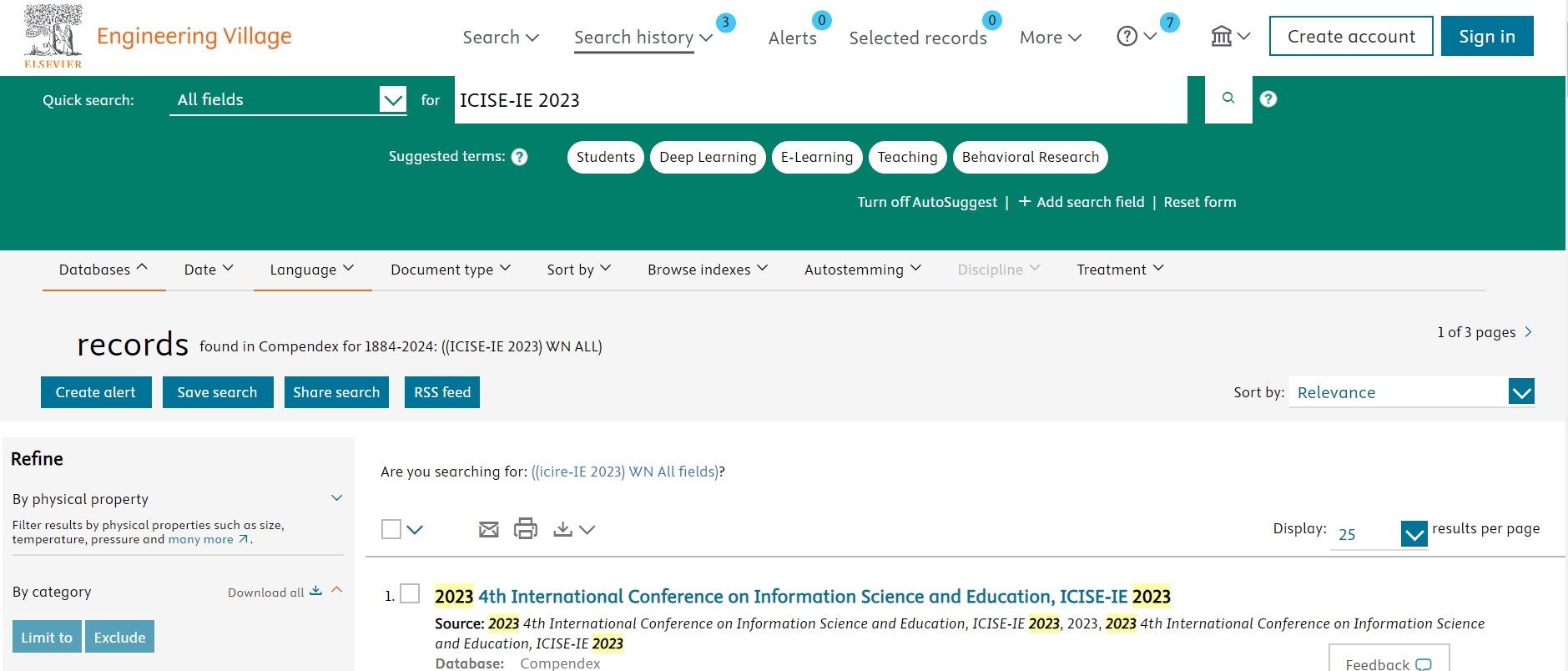
Task: Open Search history menu
Action: [x=643, y=38]
